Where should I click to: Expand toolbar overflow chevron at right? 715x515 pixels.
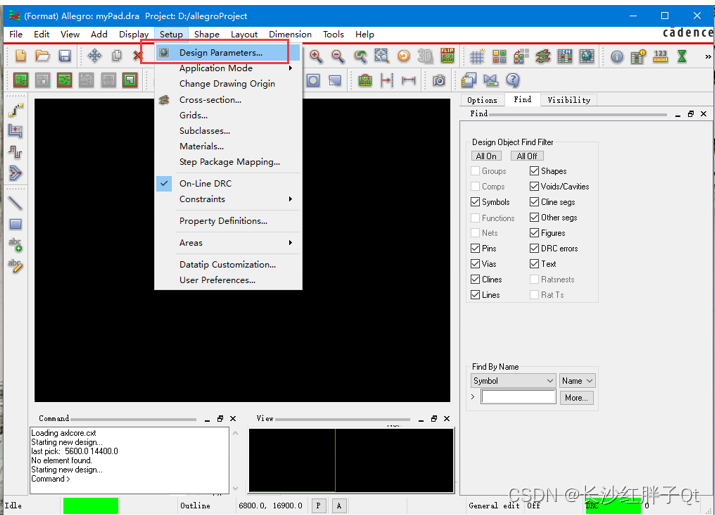[x=707, y=57]
